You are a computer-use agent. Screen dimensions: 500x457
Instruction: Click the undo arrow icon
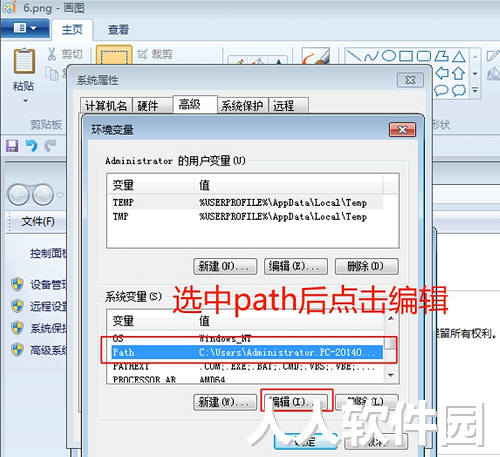[32, 146]
